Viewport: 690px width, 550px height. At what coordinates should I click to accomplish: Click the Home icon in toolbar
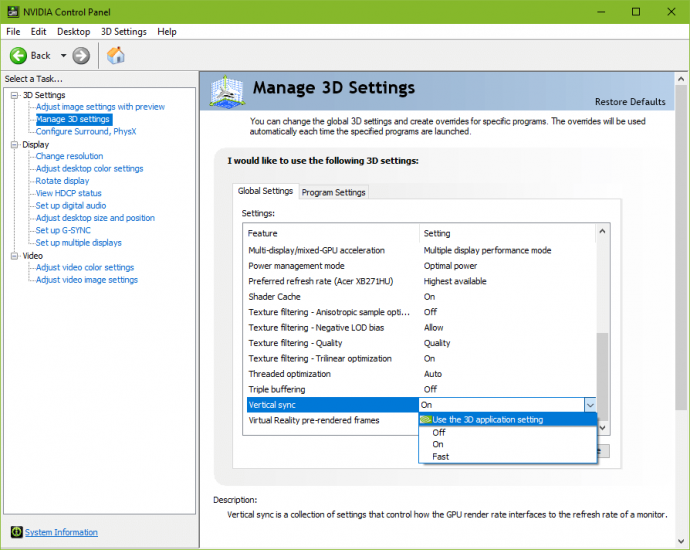pos(116,55)
